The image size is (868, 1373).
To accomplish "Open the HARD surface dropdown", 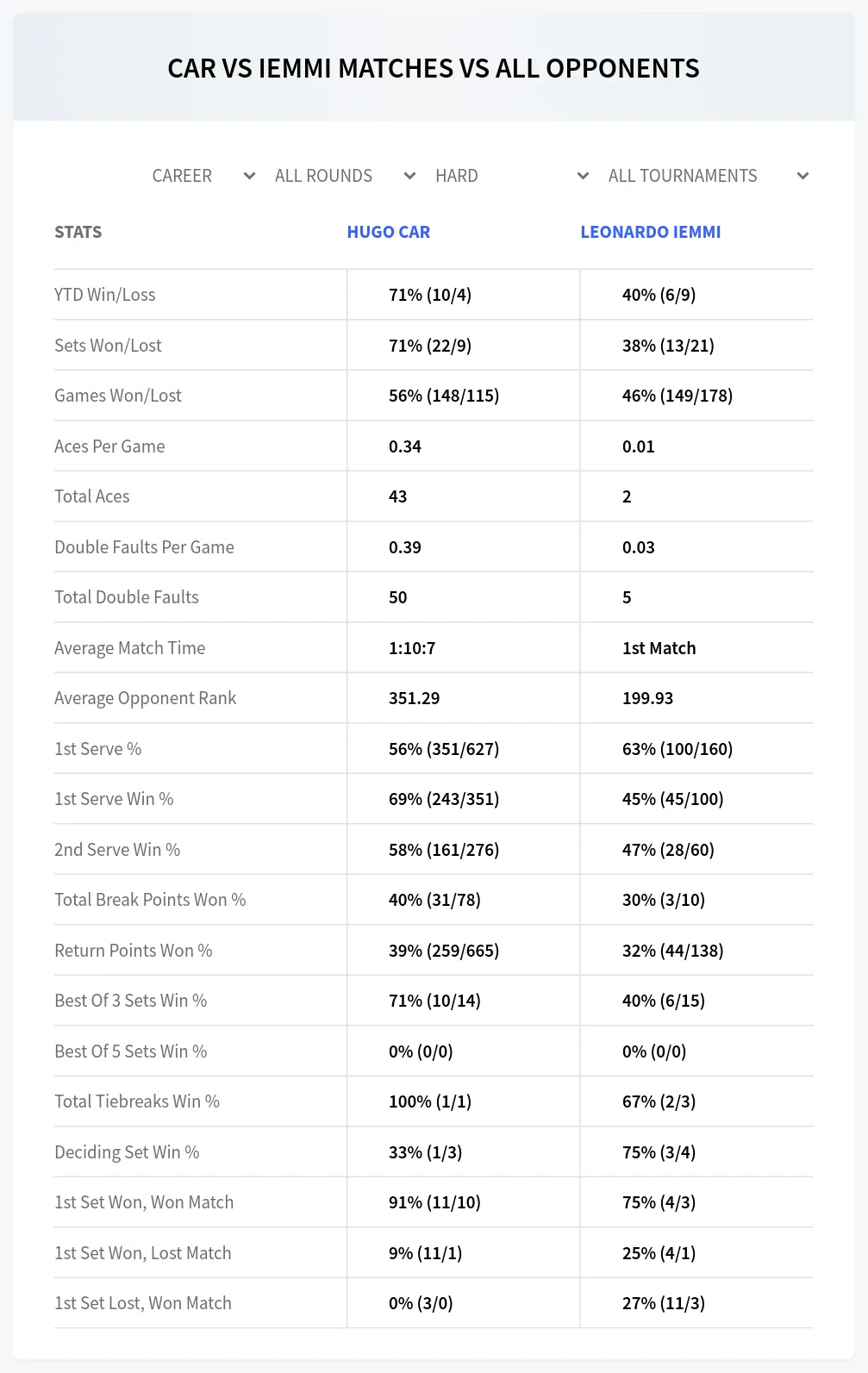I will coord(512,176).
